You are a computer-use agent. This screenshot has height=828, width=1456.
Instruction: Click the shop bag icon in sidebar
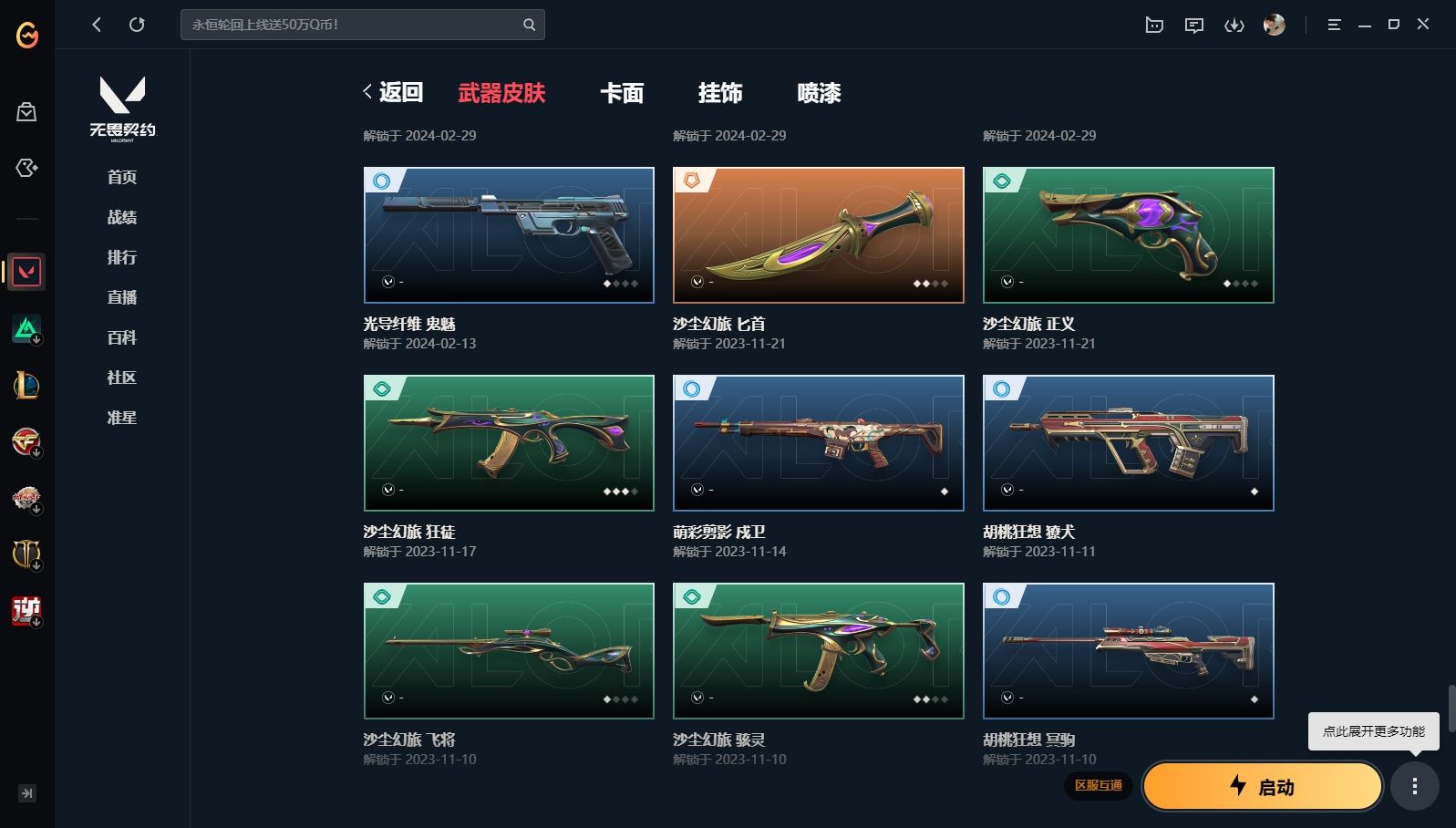pyautogui.click(x=26, y=111)
